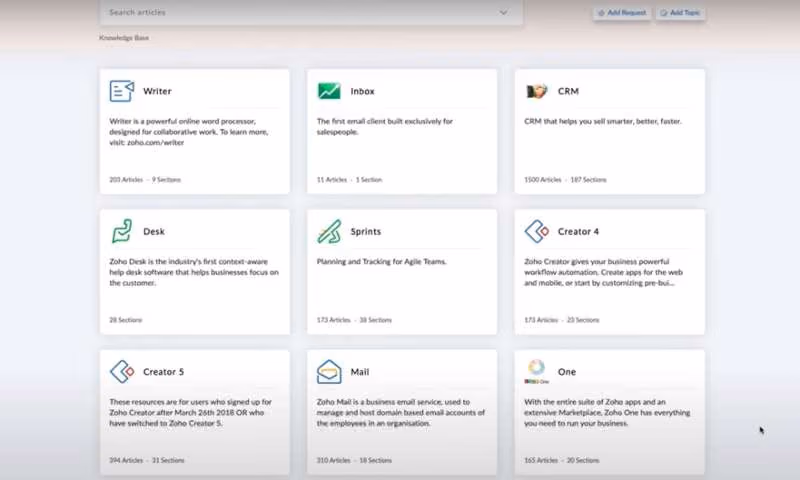Click the Mail envelope icon
The height and width of the screenshot is (480, 800).
(x=329, y=372)
